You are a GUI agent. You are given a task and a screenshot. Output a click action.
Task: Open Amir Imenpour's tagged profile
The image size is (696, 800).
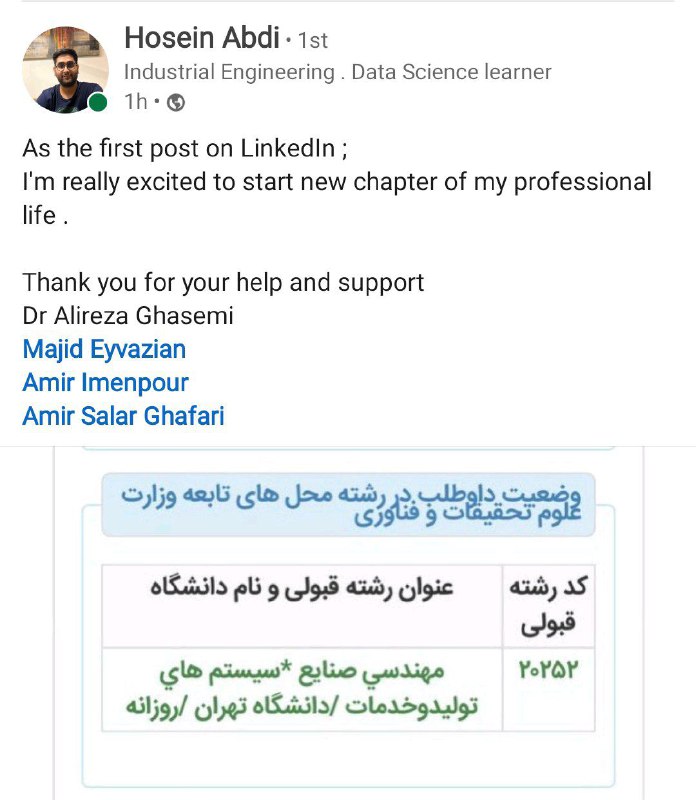(x=106, y=383)
